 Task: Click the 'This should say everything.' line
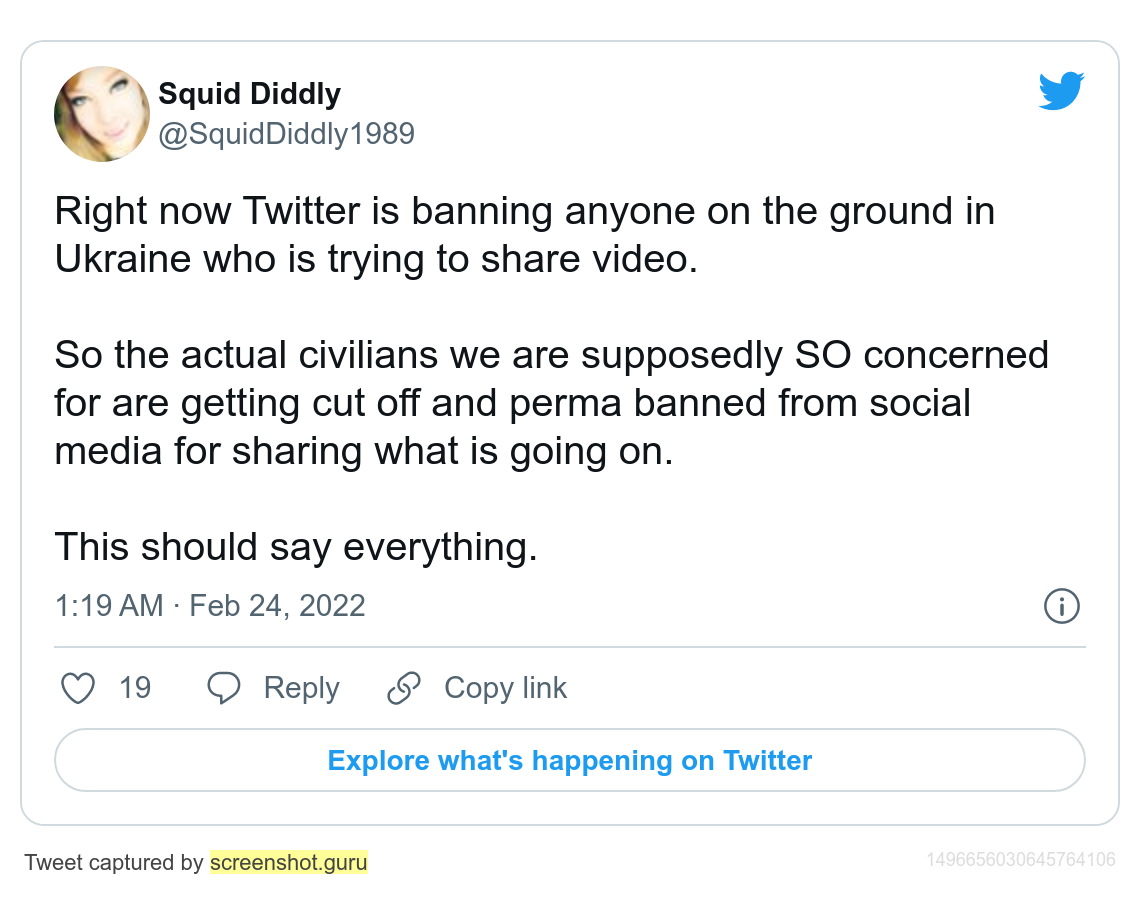(296, 547)
